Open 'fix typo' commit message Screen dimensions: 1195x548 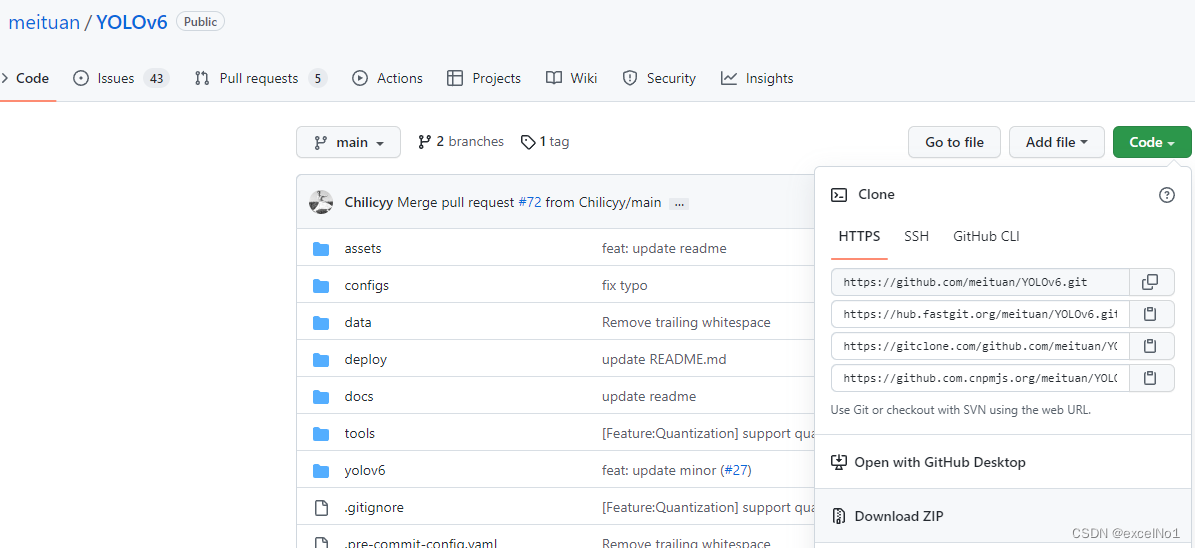(625, 286)
